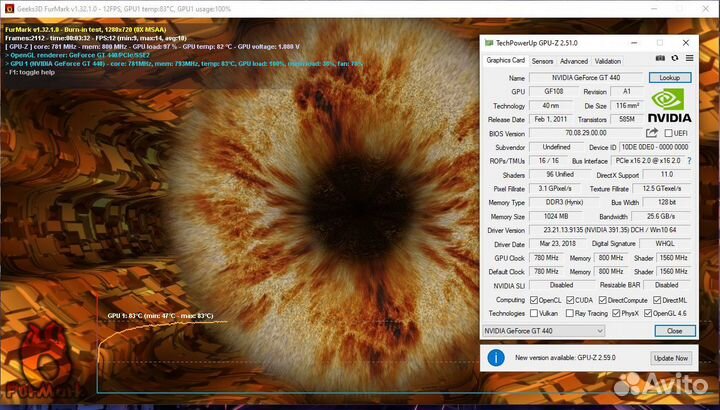
Task: Click the BIOS export share icon
Action: point(652,133)
